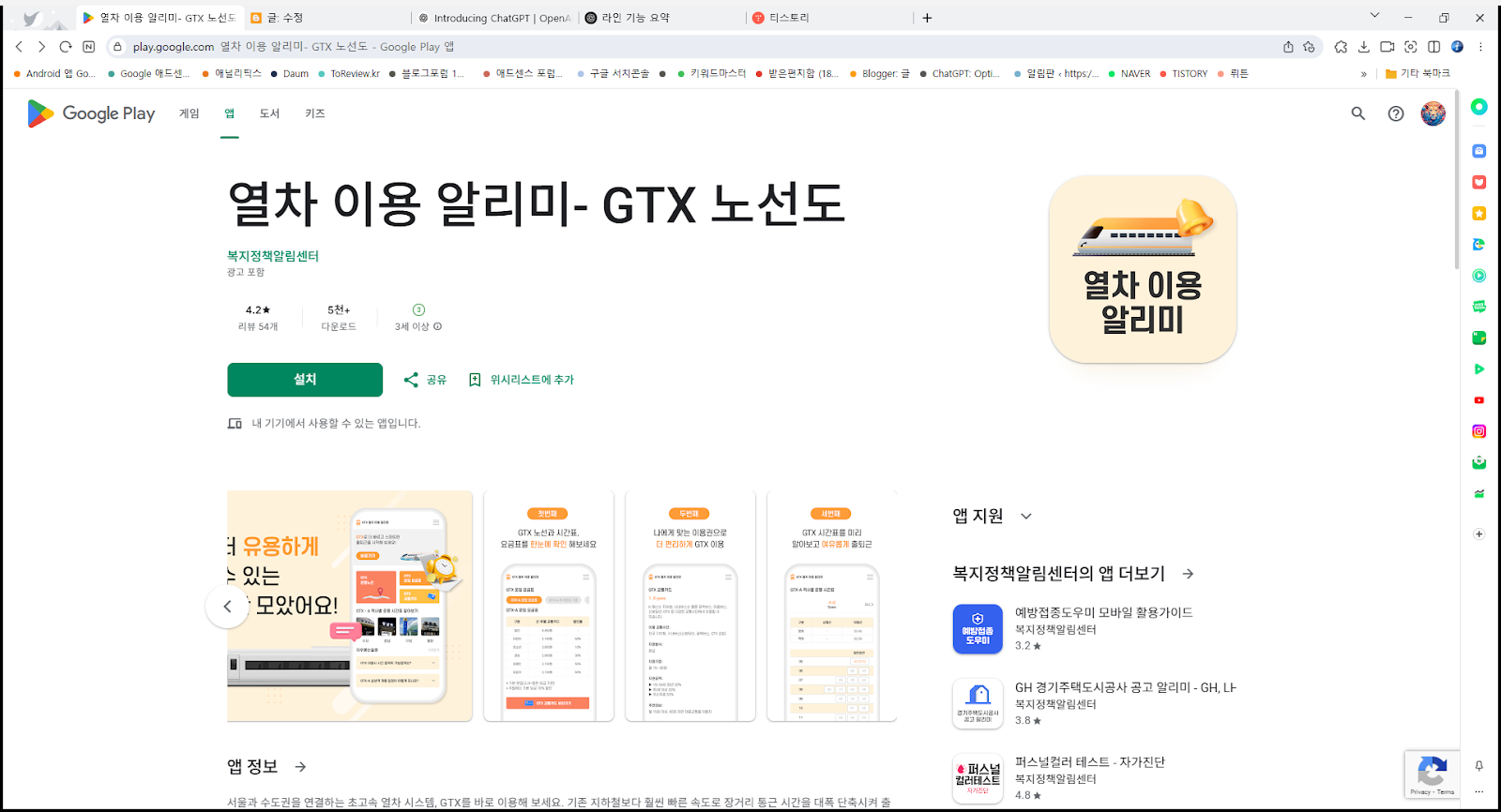Slide screenshots to previous with left arrow

click(x=227, y=607)
